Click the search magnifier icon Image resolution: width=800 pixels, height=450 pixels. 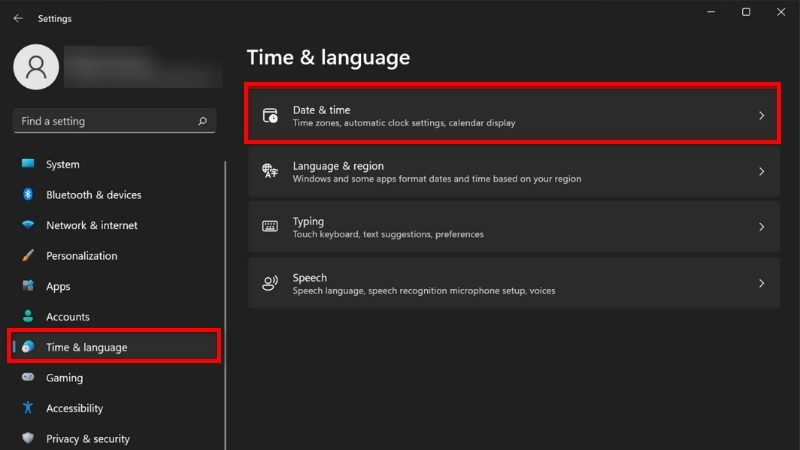(x=203, y=121)
